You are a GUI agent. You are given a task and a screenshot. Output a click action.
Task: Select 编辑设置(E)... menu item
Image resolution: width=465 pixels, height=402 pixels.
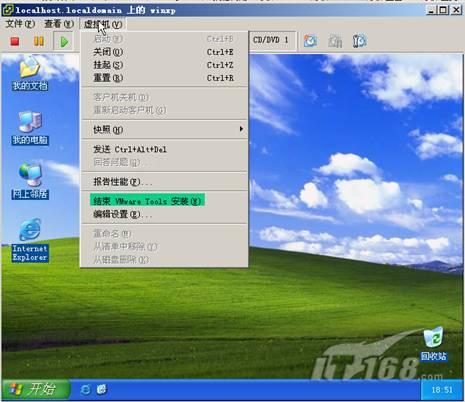[x=164, y=214]
